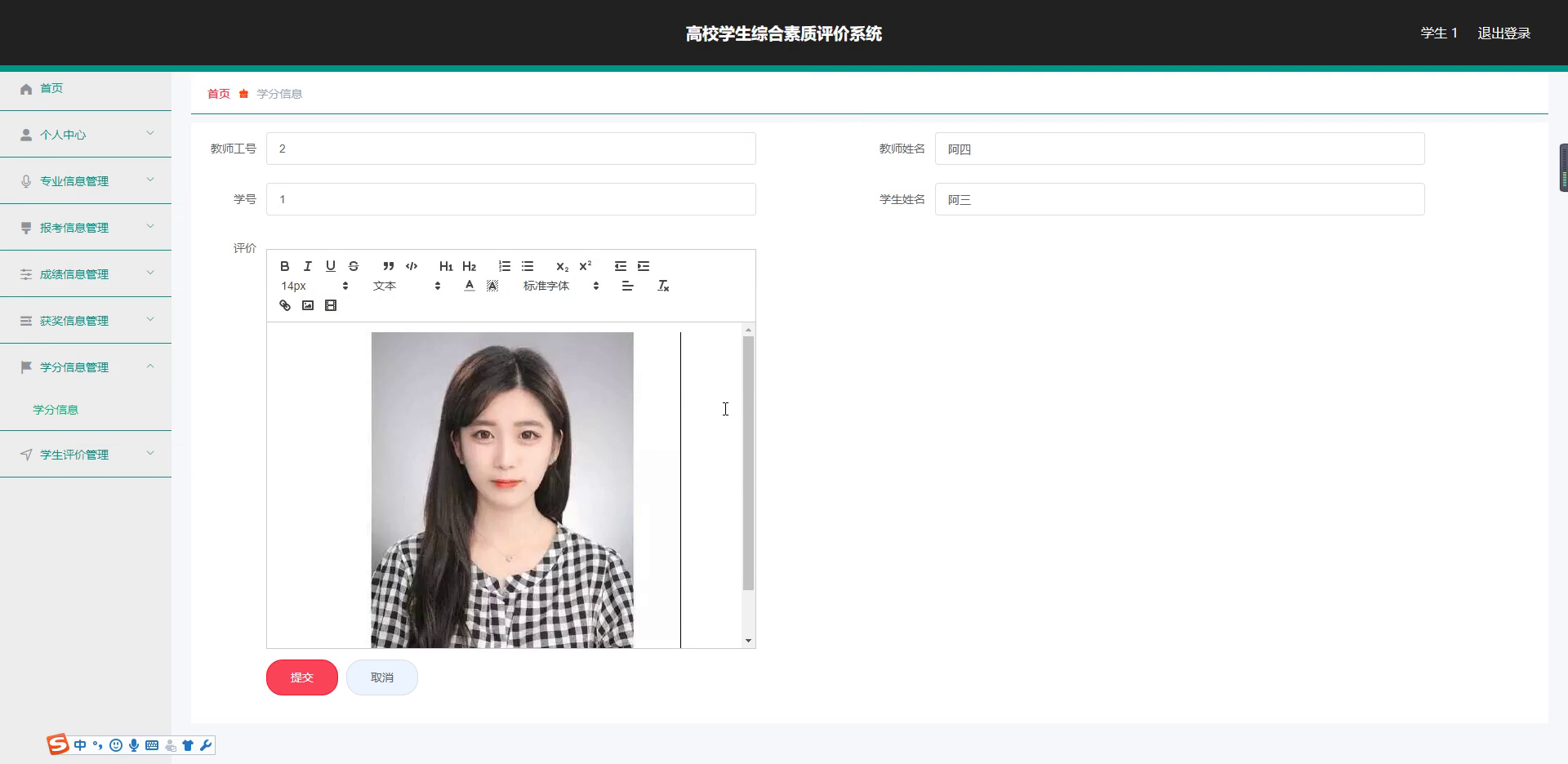Click the editor scrollbar up arrow
This screenshot has width=1568, height=764.
tap(748, 330)
